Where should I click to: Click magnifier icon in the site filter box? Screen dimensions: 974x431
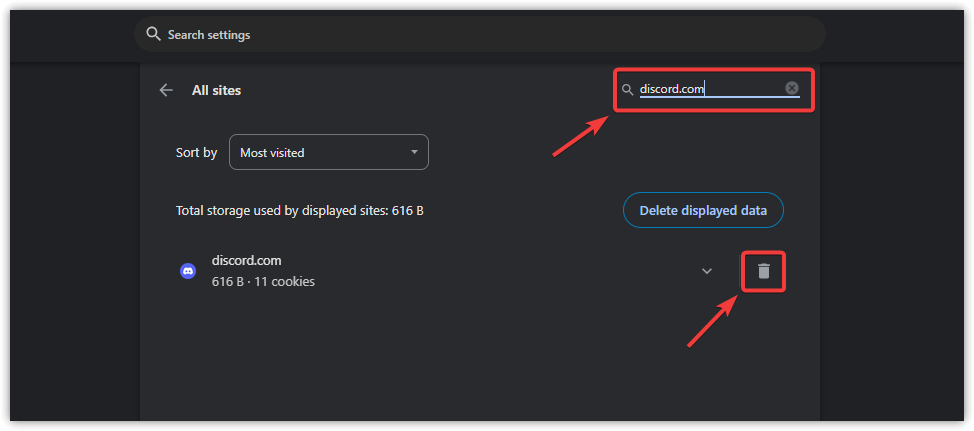point(628,90)
